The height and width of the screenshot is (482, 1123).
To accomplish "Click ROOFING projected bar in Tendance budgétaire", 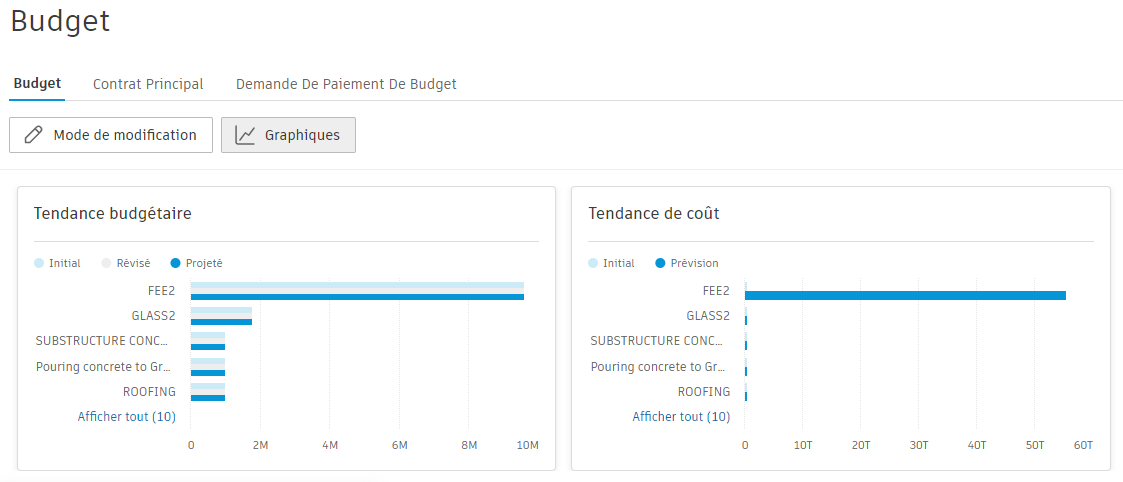I will click(208, 398).
